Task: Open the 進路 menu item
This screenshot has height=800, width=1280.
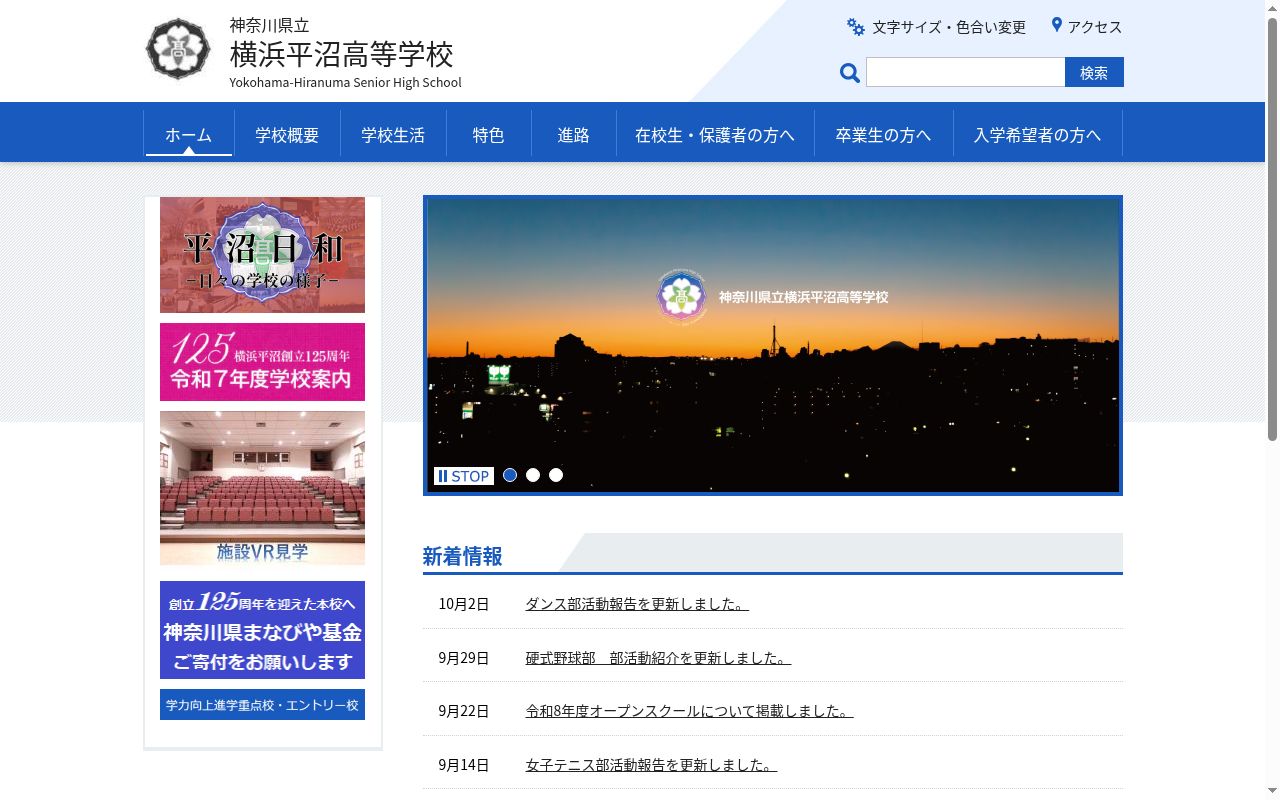Action: pyautogui.click(x=574, y=134)
